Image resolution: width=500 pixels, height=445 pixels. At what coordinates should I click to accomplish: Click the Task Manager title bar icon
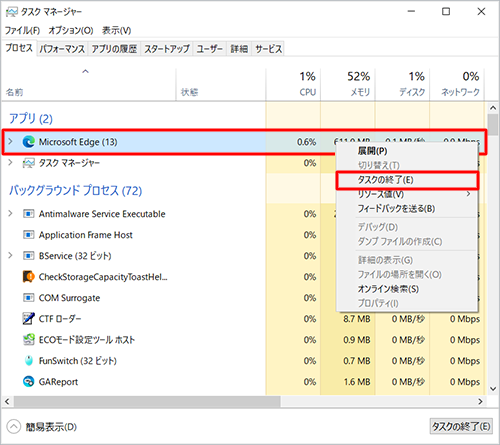[x=12, y=12]
